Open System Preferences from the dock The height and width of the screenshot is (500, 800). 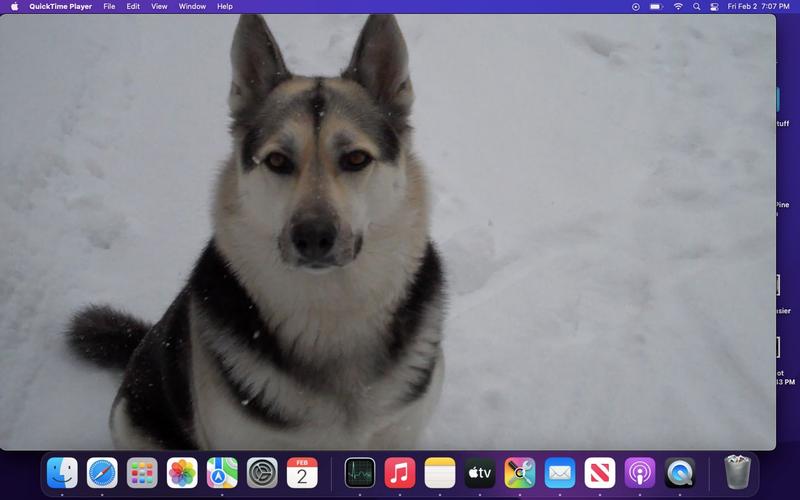coord(262,472)
